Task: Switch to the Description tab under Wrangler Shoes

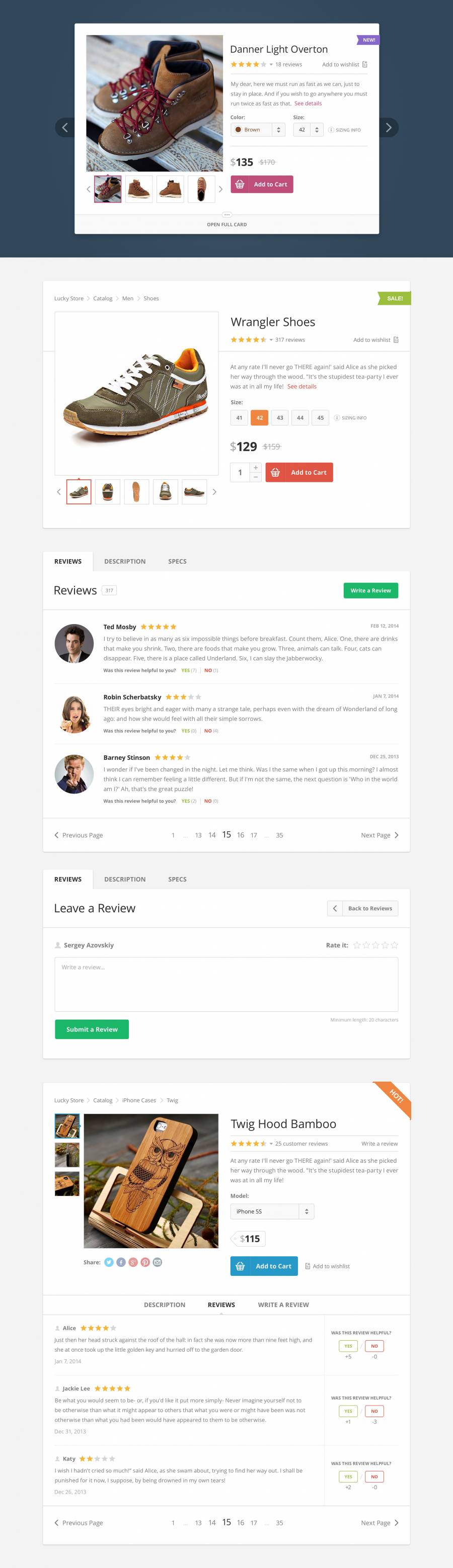Action: click(x=125, y=561)
